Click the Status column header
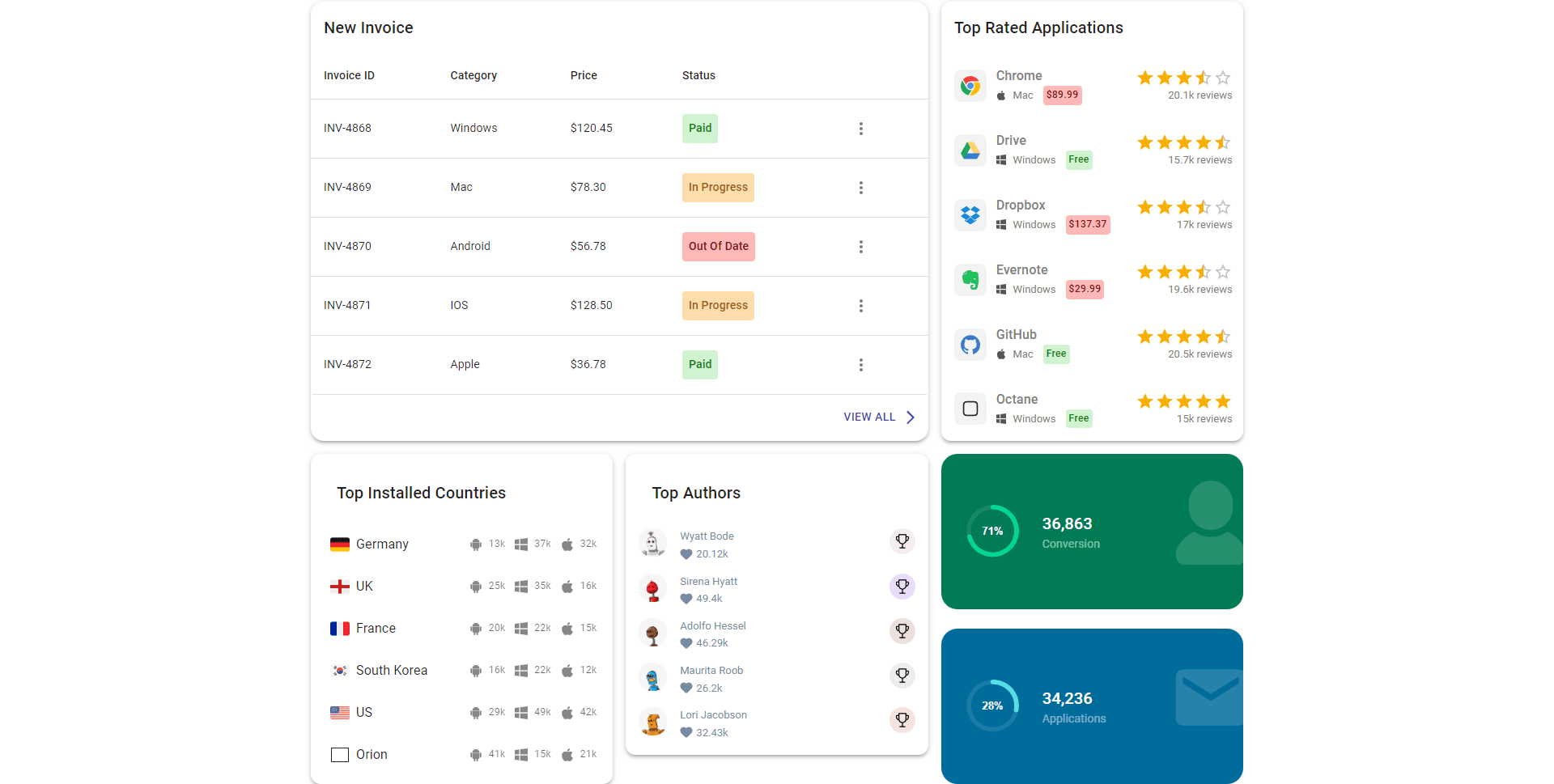Screen dimensions: 1554x784 tap(698, 76)
